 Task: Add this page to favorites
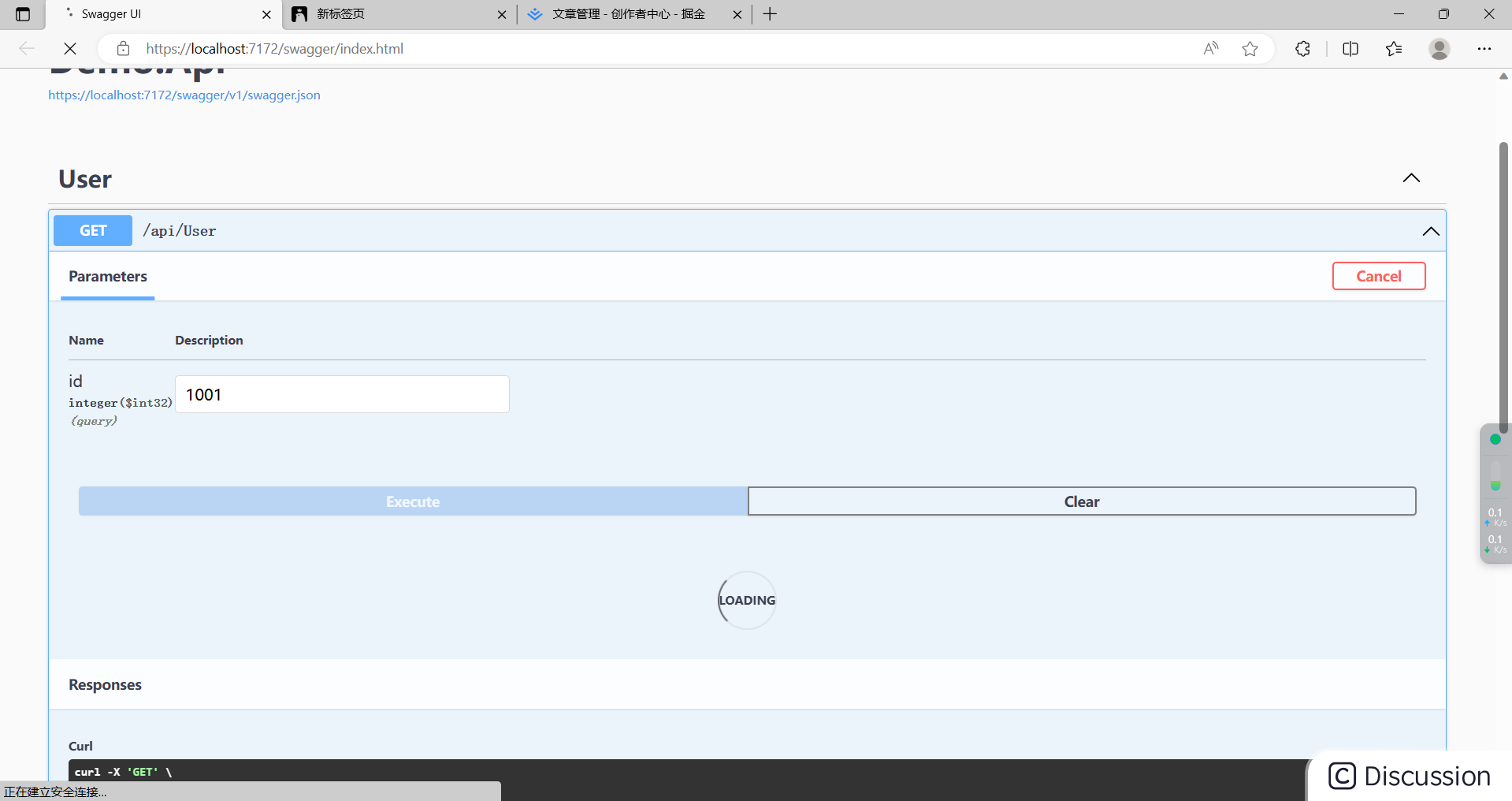coord(1250,49)
